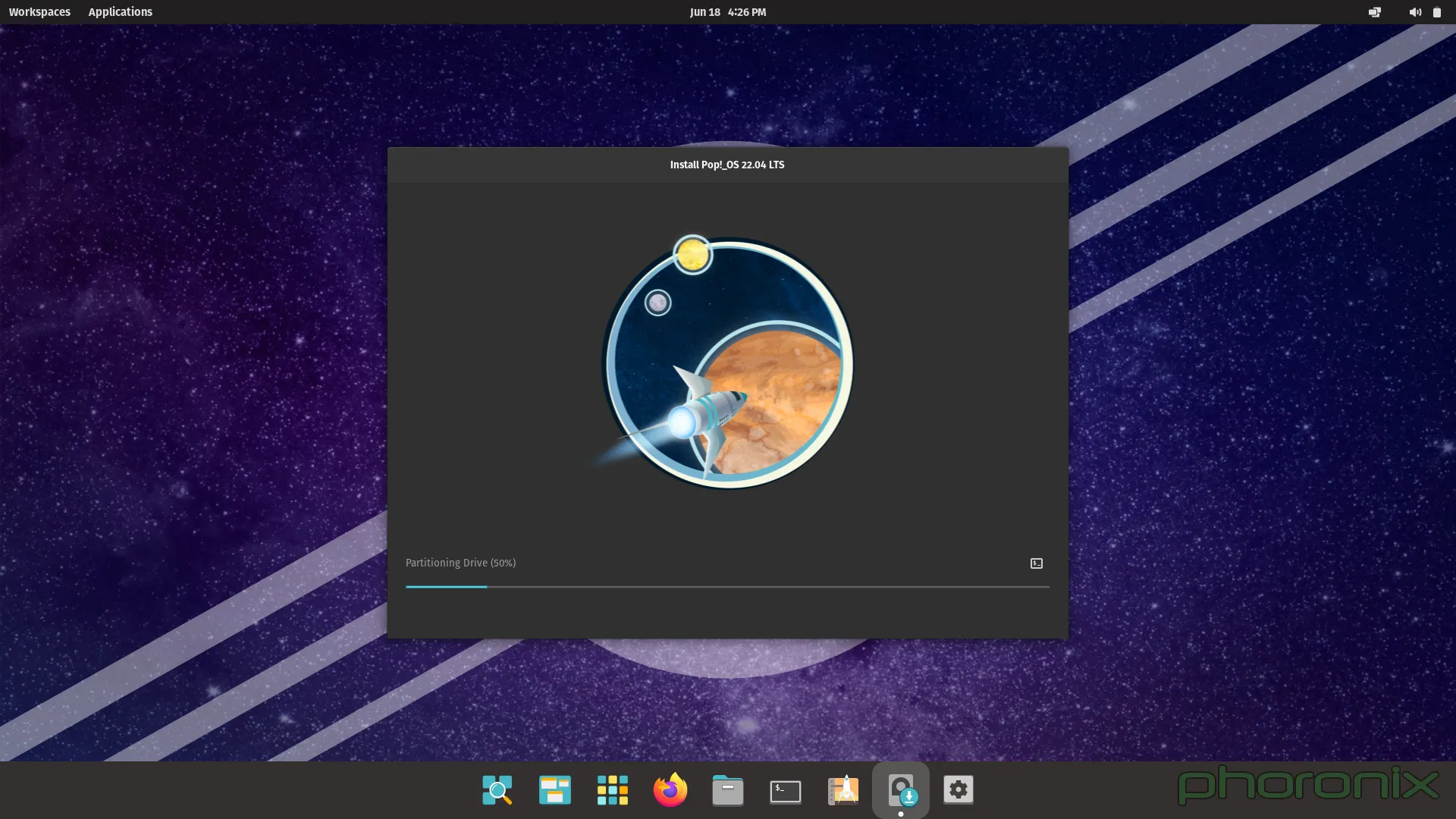The height and width of the screenshot is (819, 1456).
Task: Open Pop!_OS launcher search in dock
Action: pyautogui.click(x=497, y=790)
